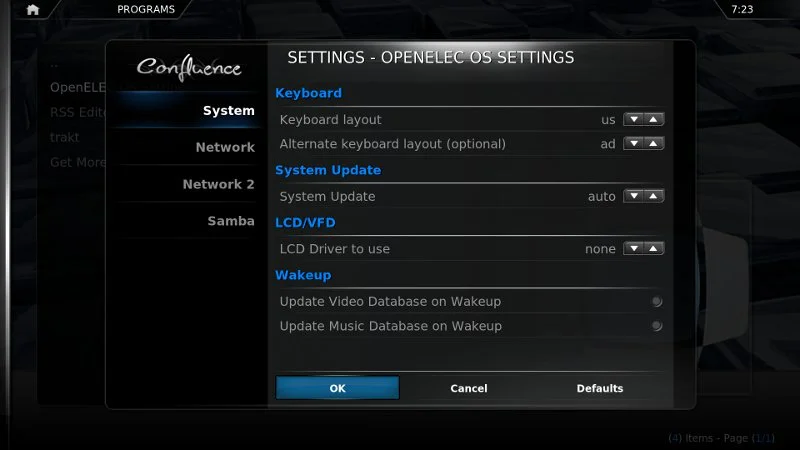800x450 pixels.
Task: Click LCD Driver down arrow
Action: [633, 249]
